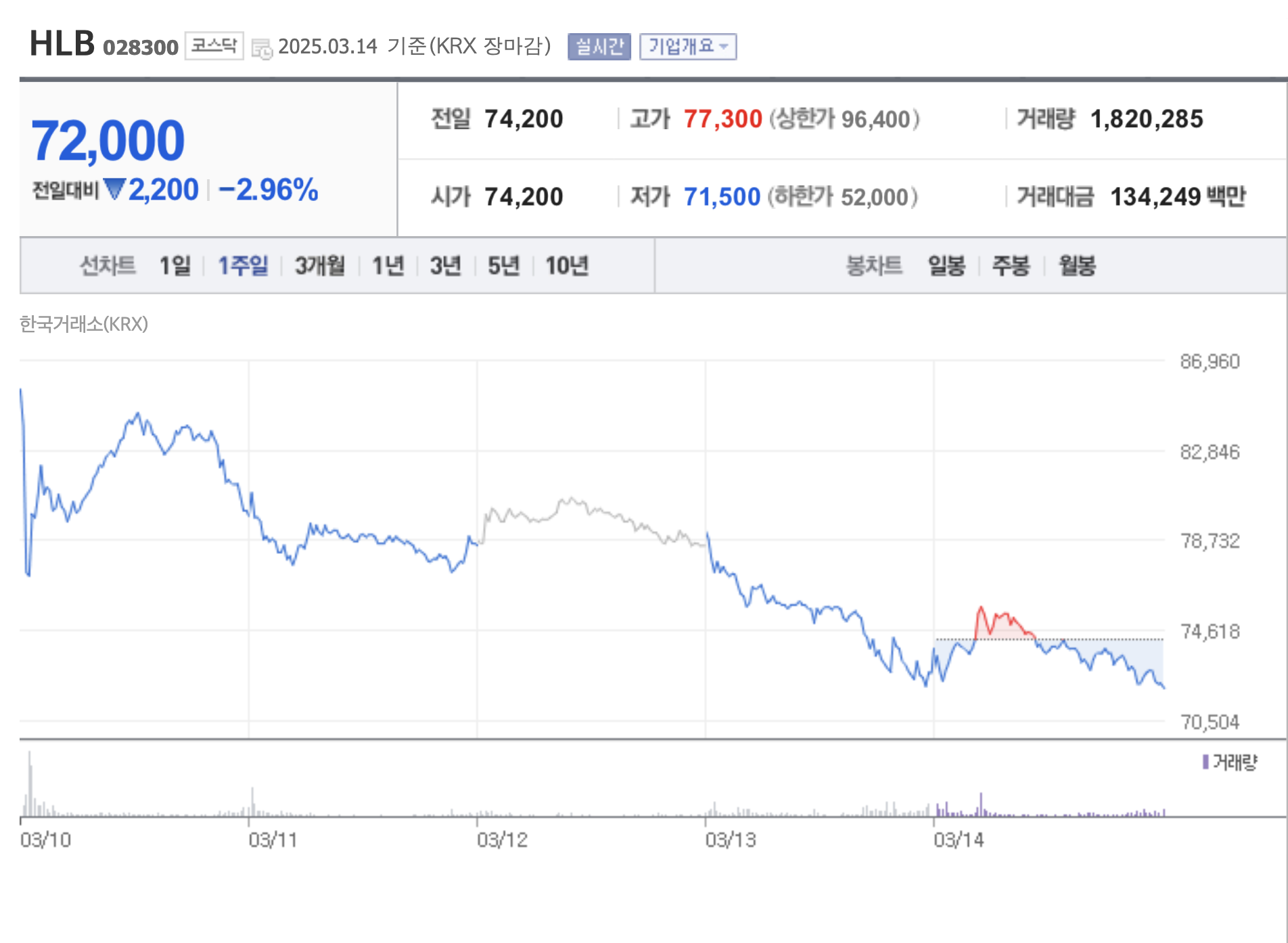Click the 거래량 value 1,820,285
The height and width of the screenshot is (943, 1288).
pyautogui.click(x=1147, y=119)
